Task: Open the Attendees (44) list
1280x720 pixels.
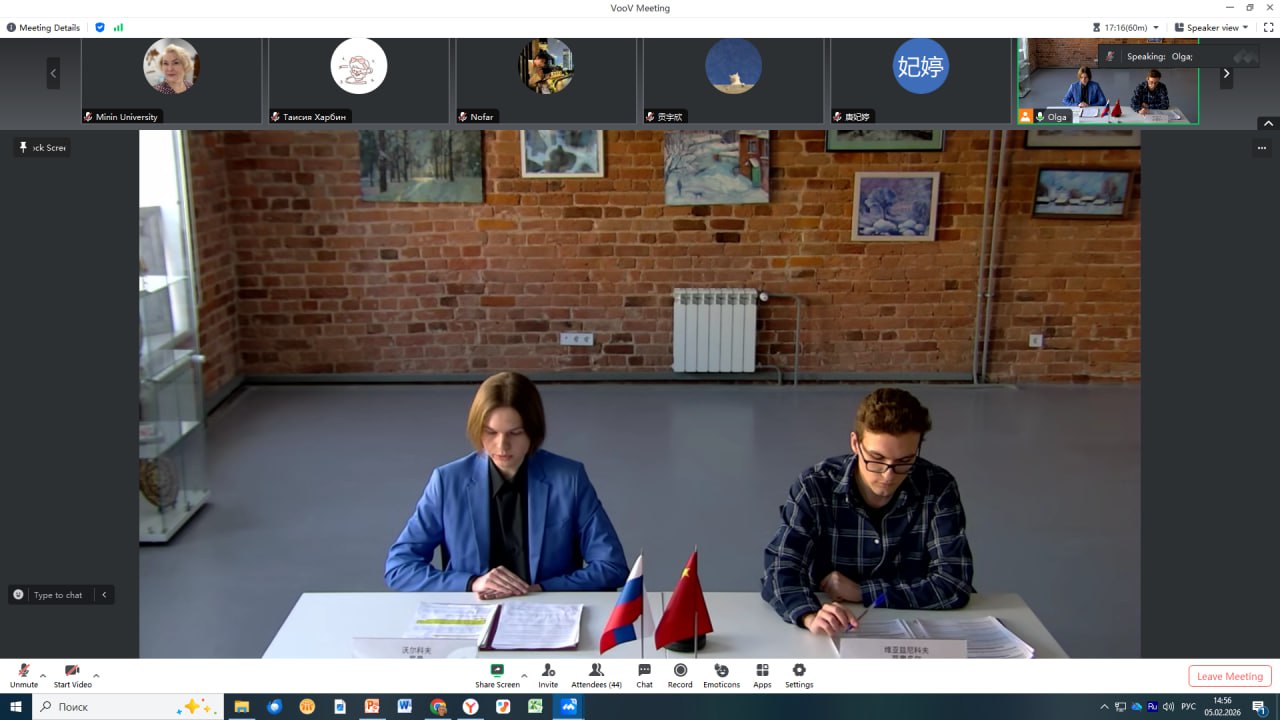Action: click(596, 671)
